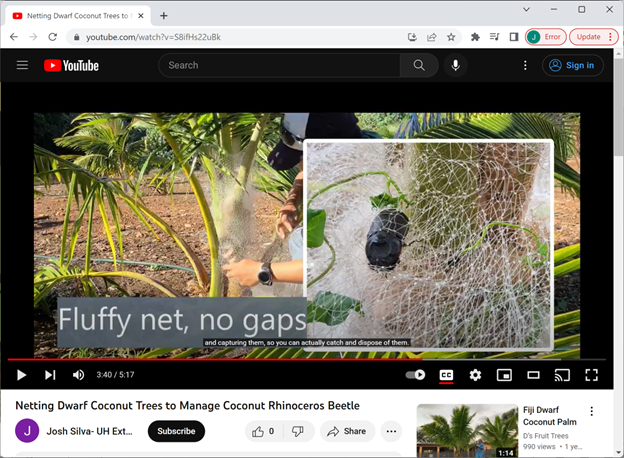Open the Fiji Dwarf Coconut Palm title

click(550, 416)
